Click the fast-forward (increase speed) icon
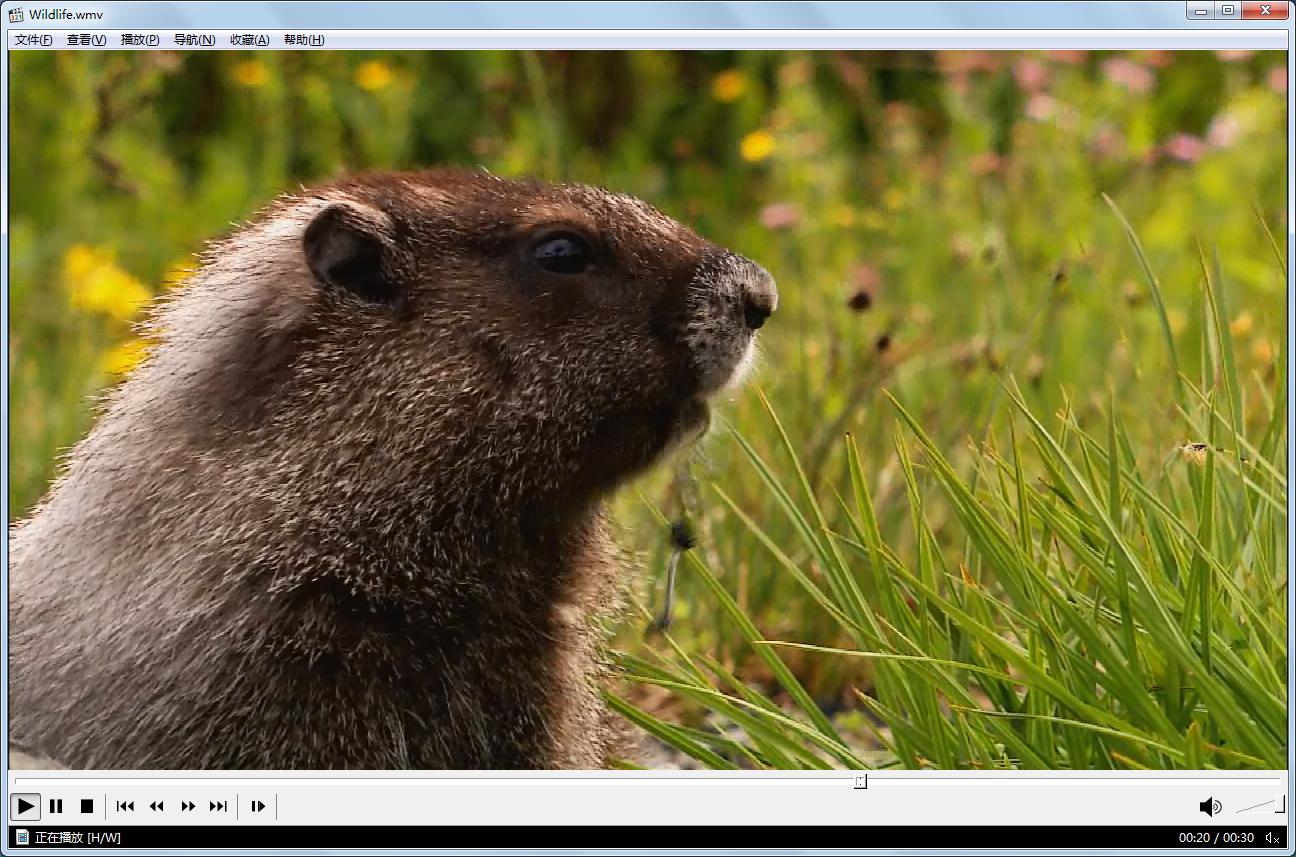Viewport: 1296px width, 857px height. click(x=188, y=806)
